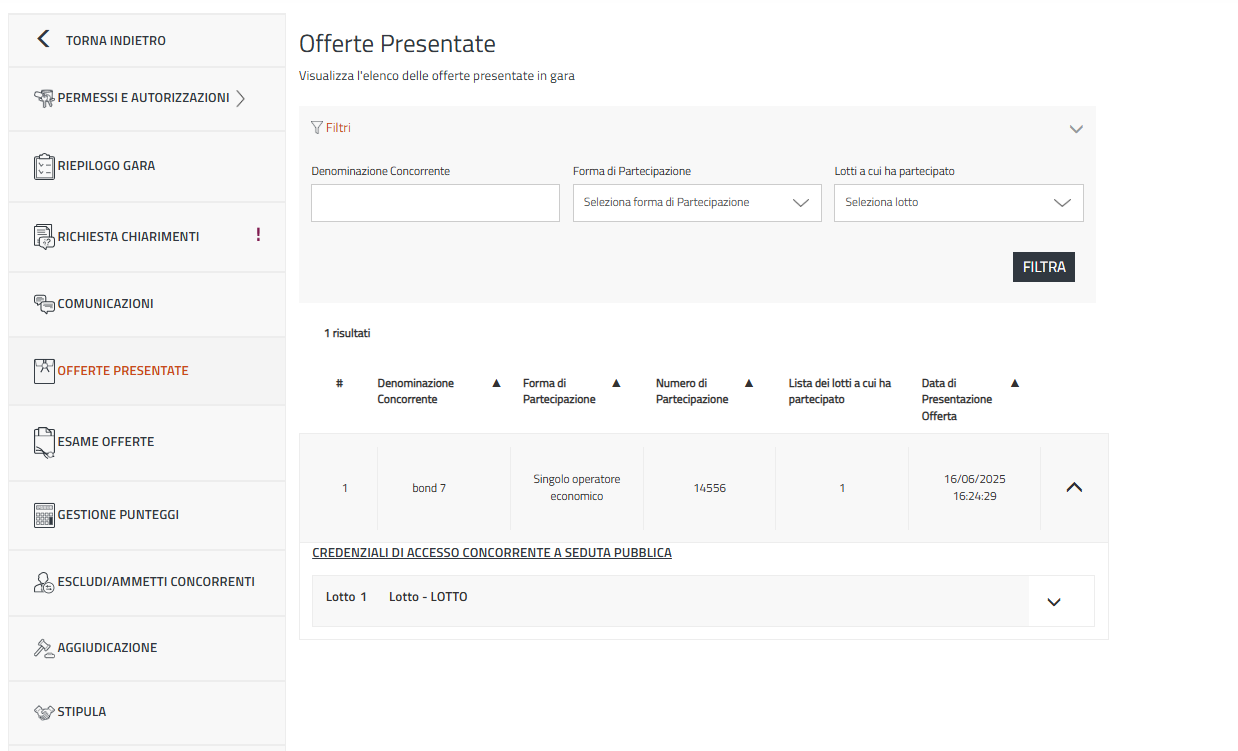Expand the Lotto 1 details chevron
This screenshot has width=1238, height=751.
(1053, 602)
